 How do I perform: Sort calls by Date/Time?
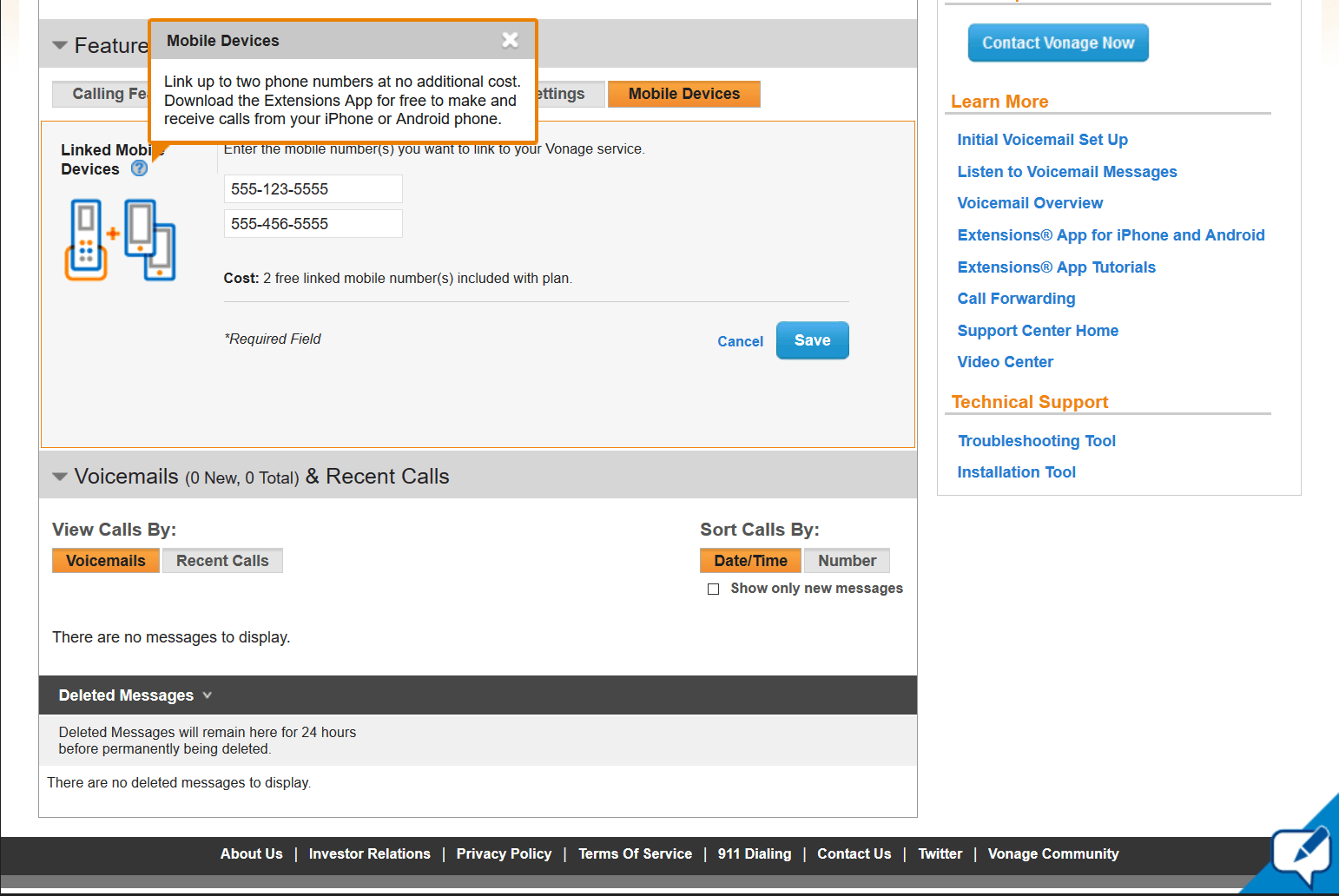coord(750,561)
